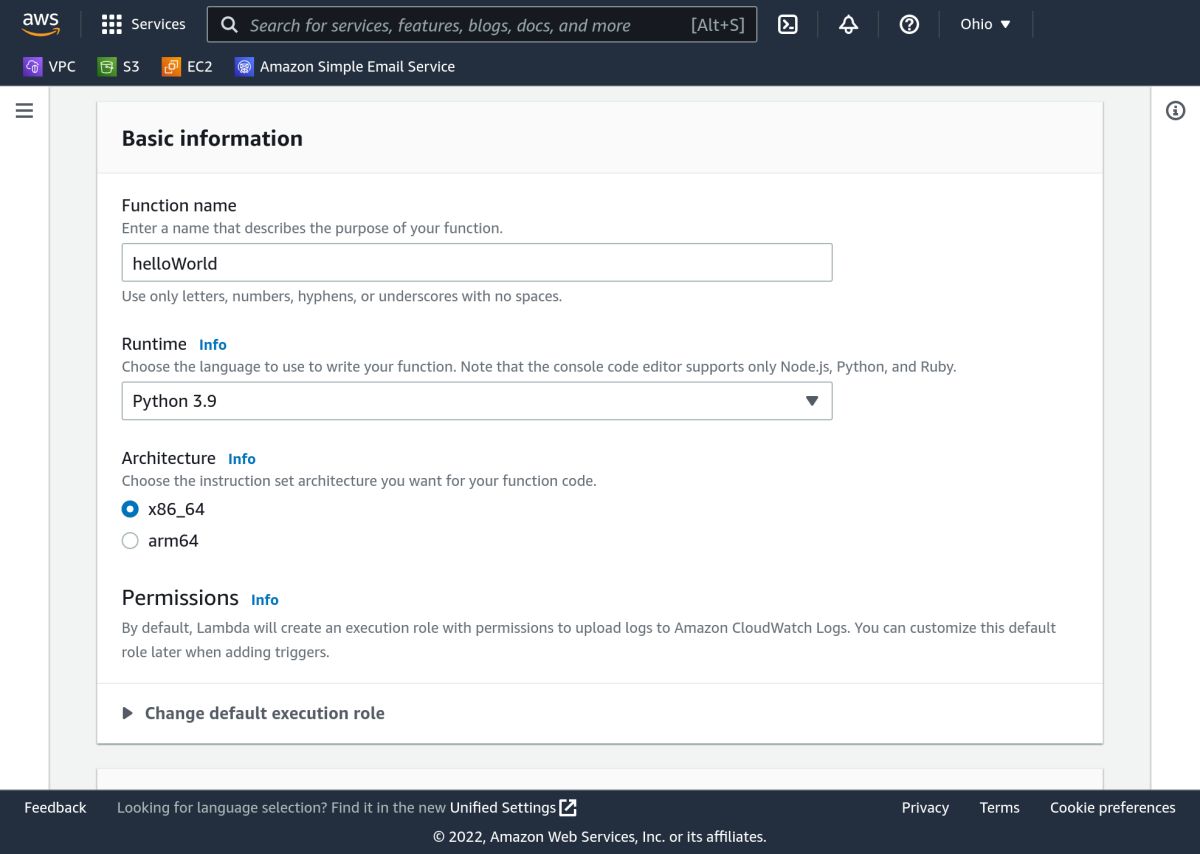Open the new Unified Settings link
This screenshot has height=854, width=1200.
tap(503, 807)
